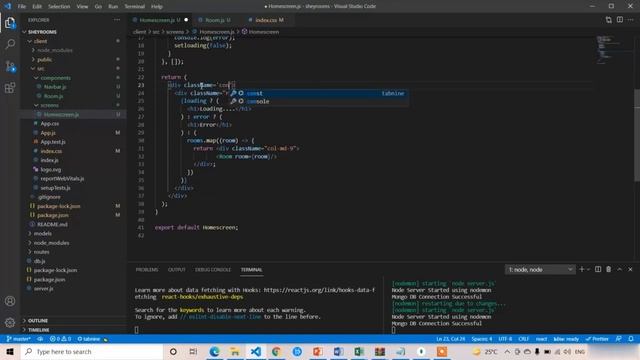Open the File menu
Screen dimensions: 640x360
point(22,7)
